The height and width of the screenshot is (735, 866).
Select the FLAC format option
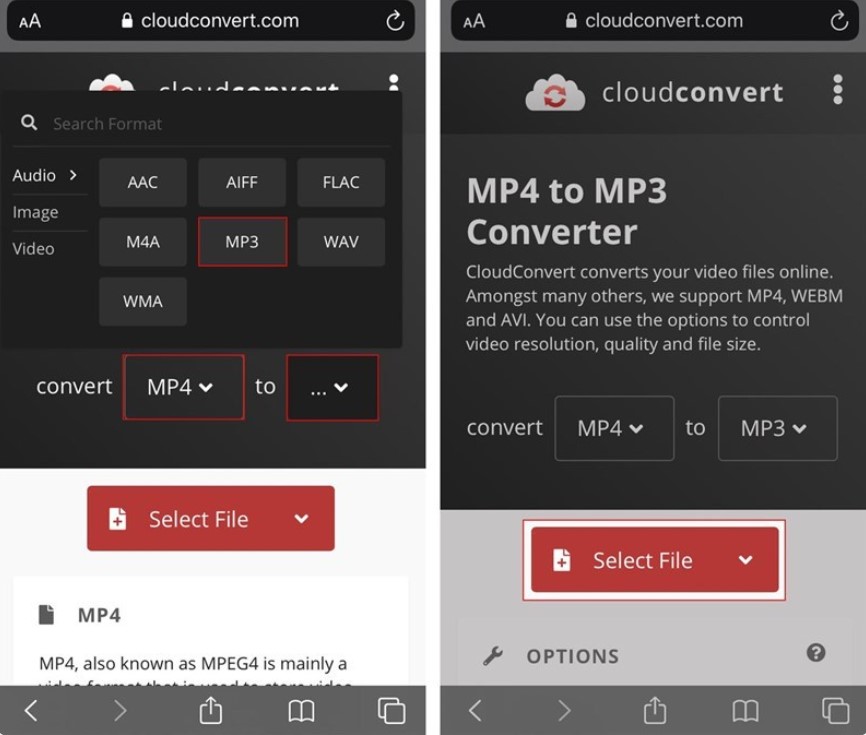[340, 182]
